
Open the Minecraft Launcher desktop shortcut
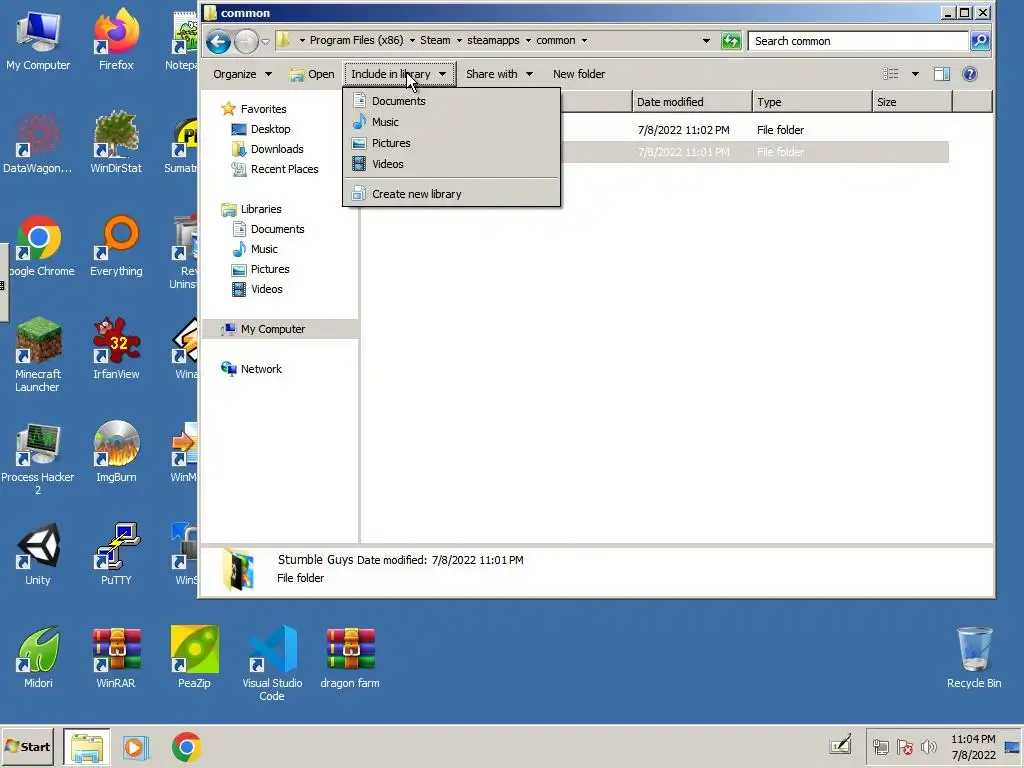(38, 355)
